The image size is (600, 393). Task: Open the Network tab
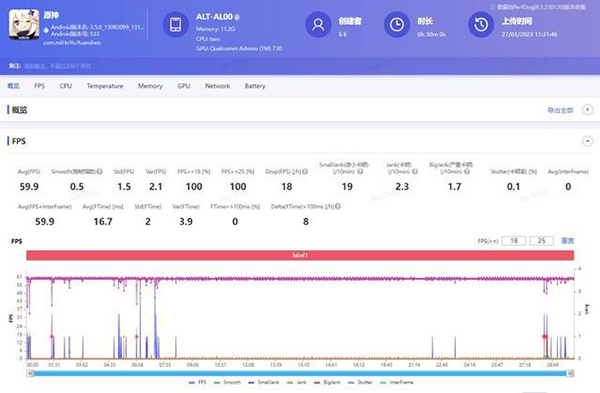coord(217,86)
